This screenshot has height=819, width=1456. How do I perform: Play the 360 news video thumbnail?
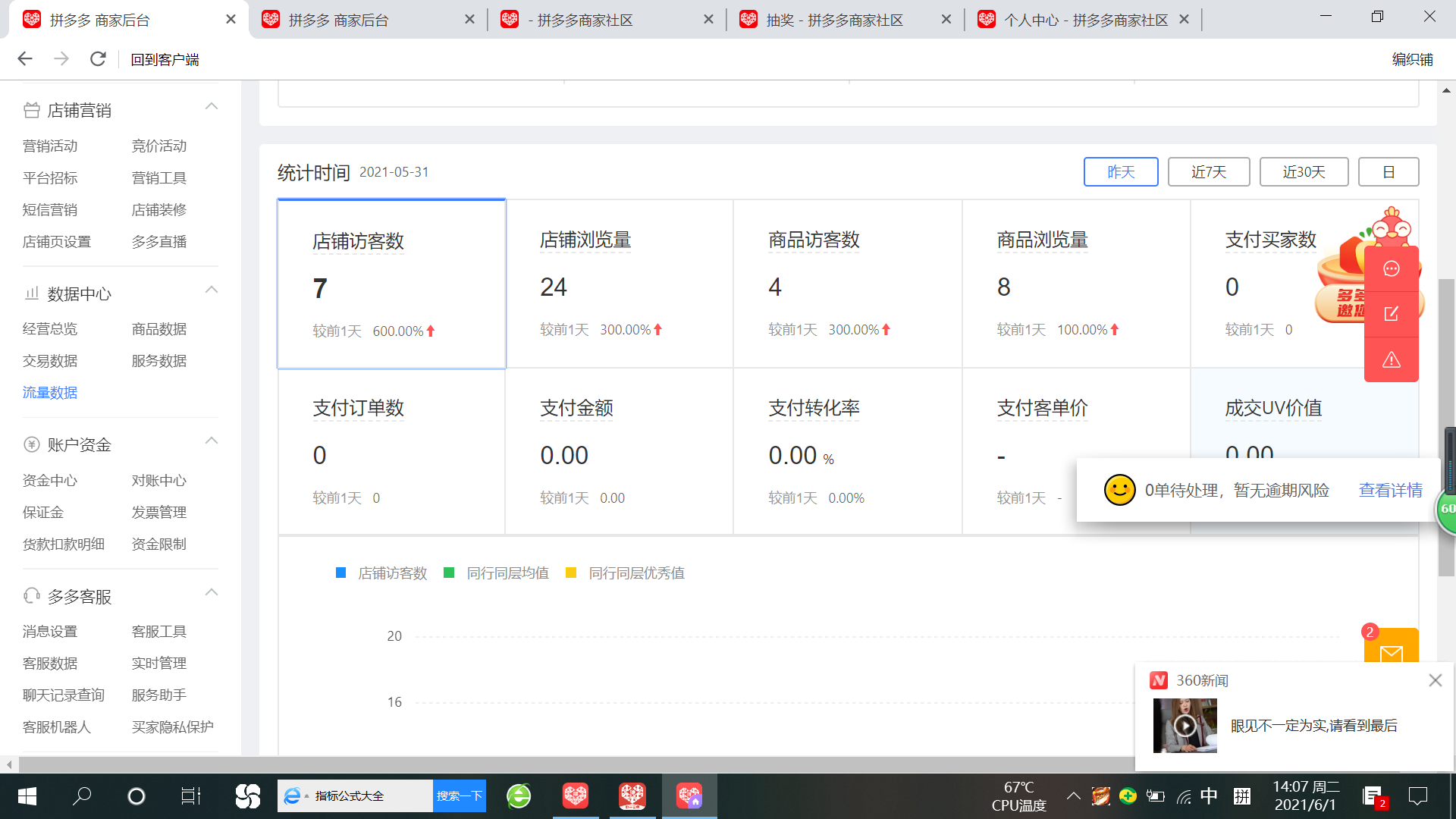[1185, 726]
